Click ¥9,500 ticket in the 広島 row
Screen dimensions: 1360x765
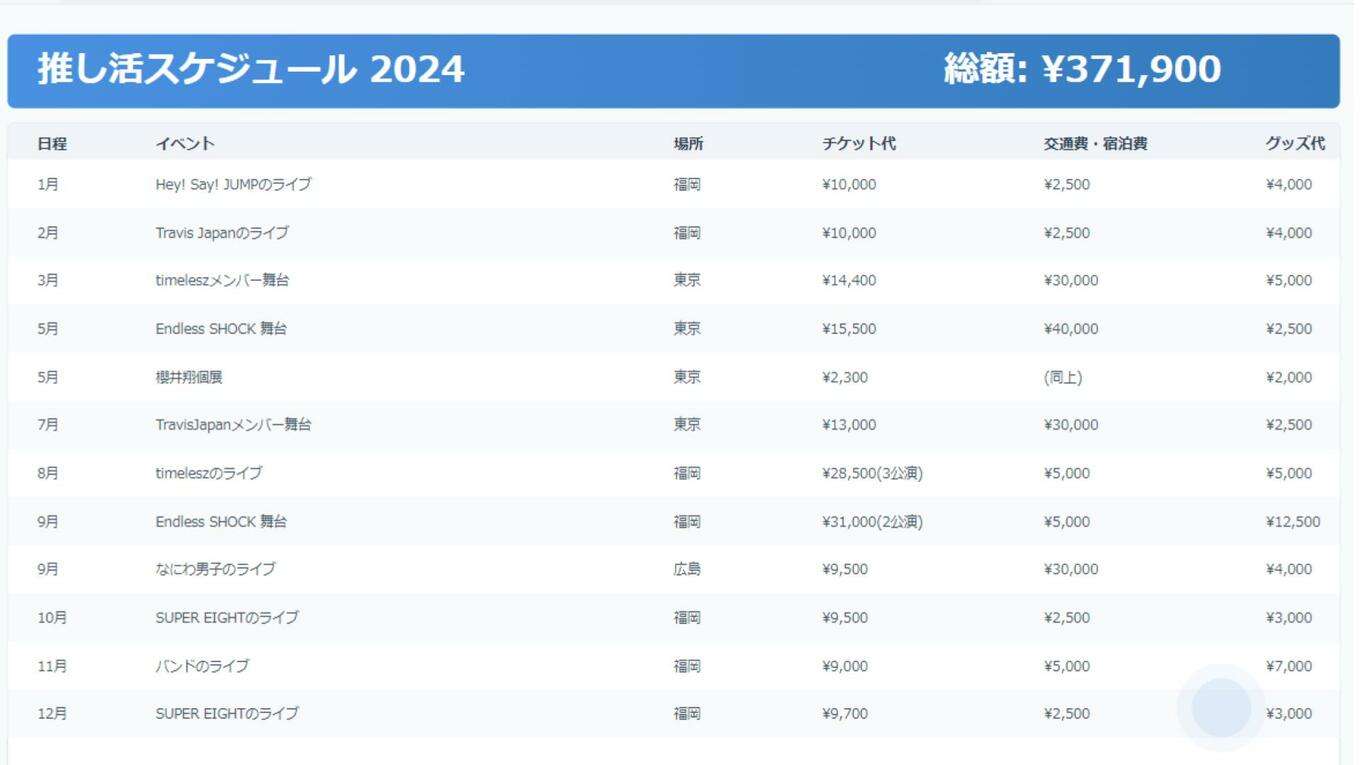pyautogui.click(x=845, y=569)
